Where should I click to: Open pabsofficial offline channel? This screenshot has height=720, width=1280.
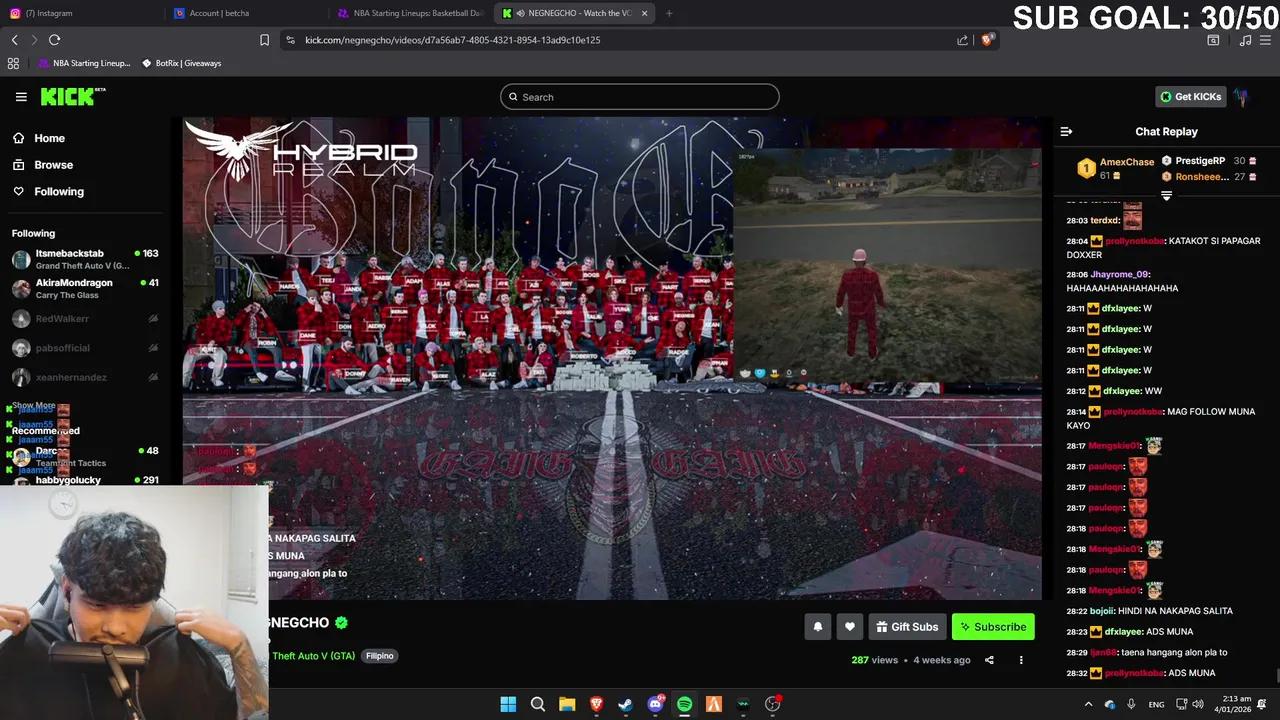click(x=84, y=348)
